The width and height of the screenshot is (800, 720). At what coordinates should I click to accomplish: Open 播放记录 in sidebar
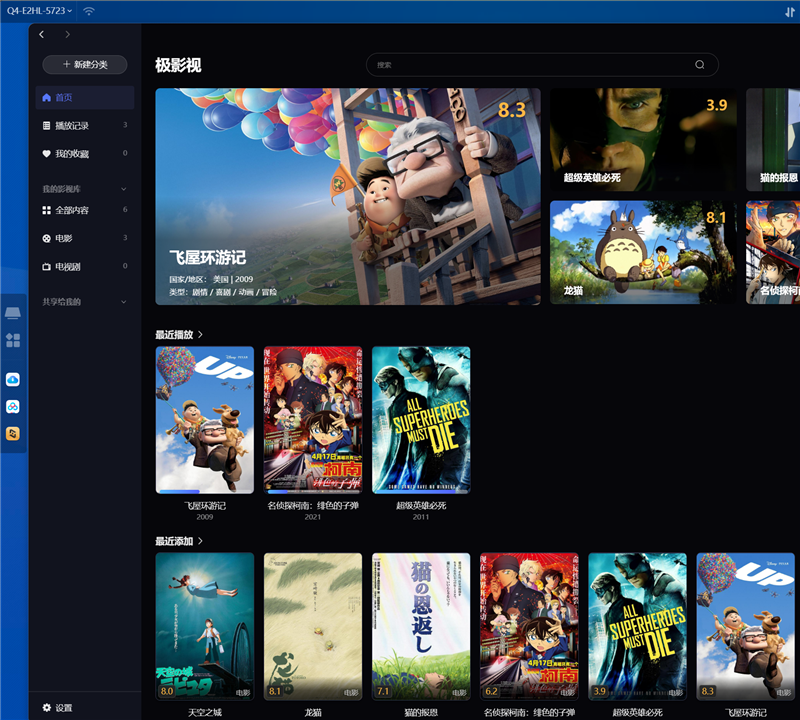[x=71, y=126]
